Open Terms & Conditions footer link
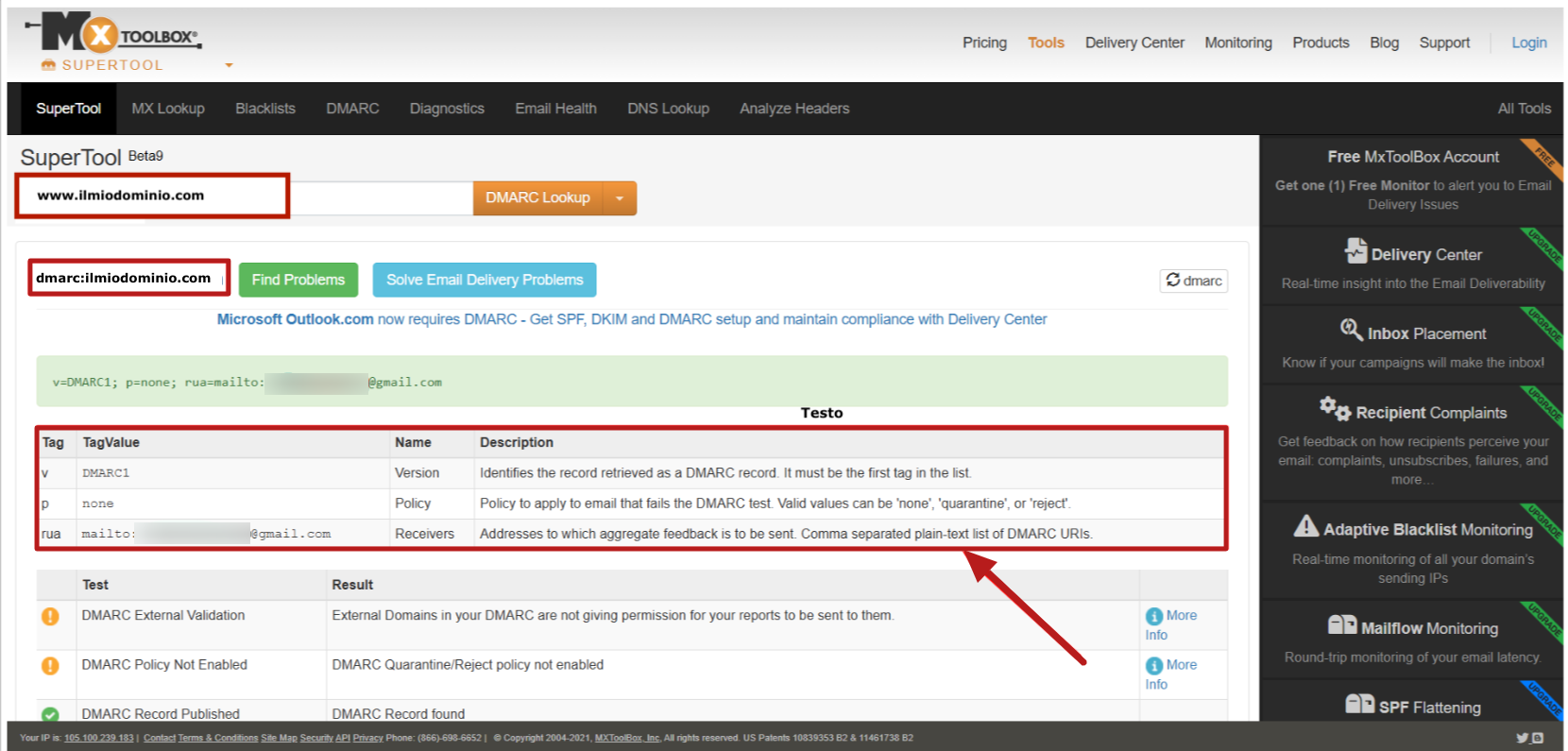Screen dimensions: 1568x751 (218, 738)
